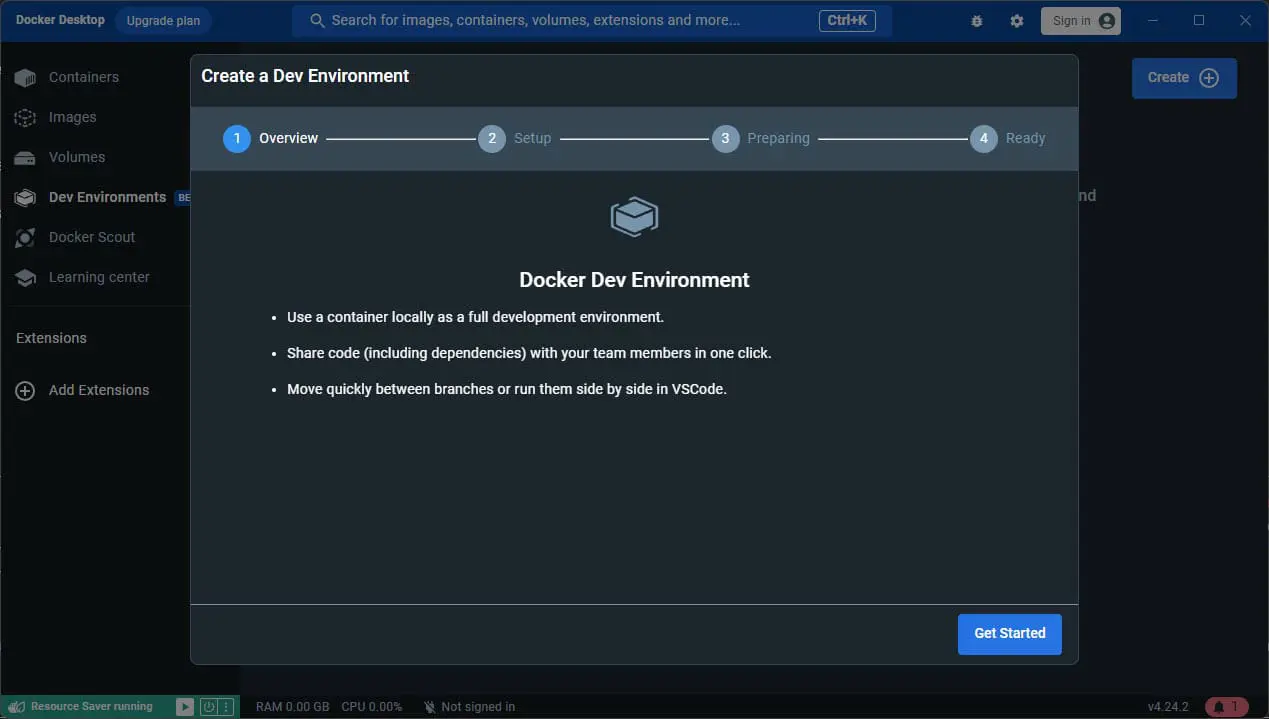Click the CPU 0.00% readout
The height and width of the screenshot is (719, 1269).
372,707
